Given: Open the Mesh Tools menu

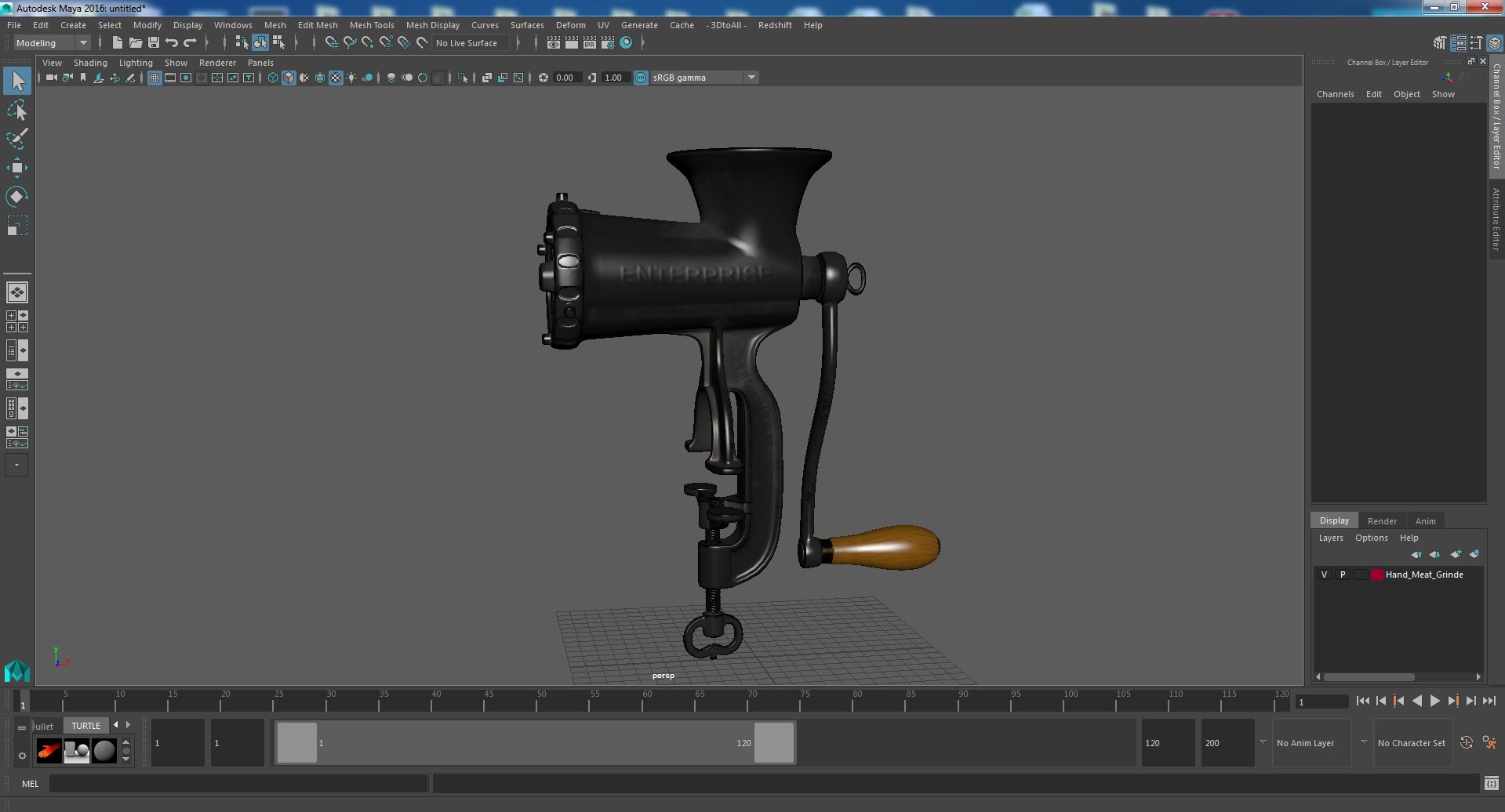Looking at the screenshot, I should (372, 25).
